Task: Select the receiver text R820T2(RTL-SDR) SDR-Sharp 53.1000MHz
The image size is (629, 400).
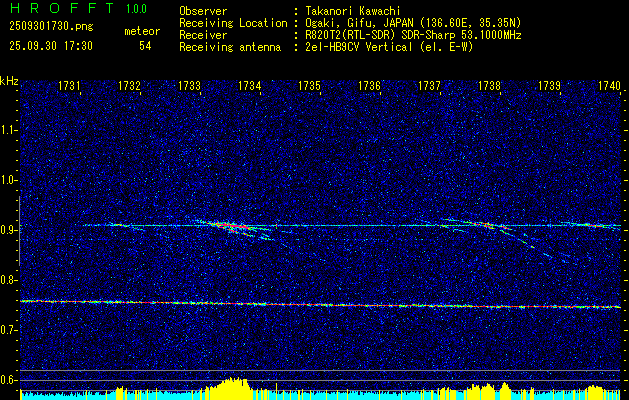Action: pyautogui.click(x=412, y=35)
